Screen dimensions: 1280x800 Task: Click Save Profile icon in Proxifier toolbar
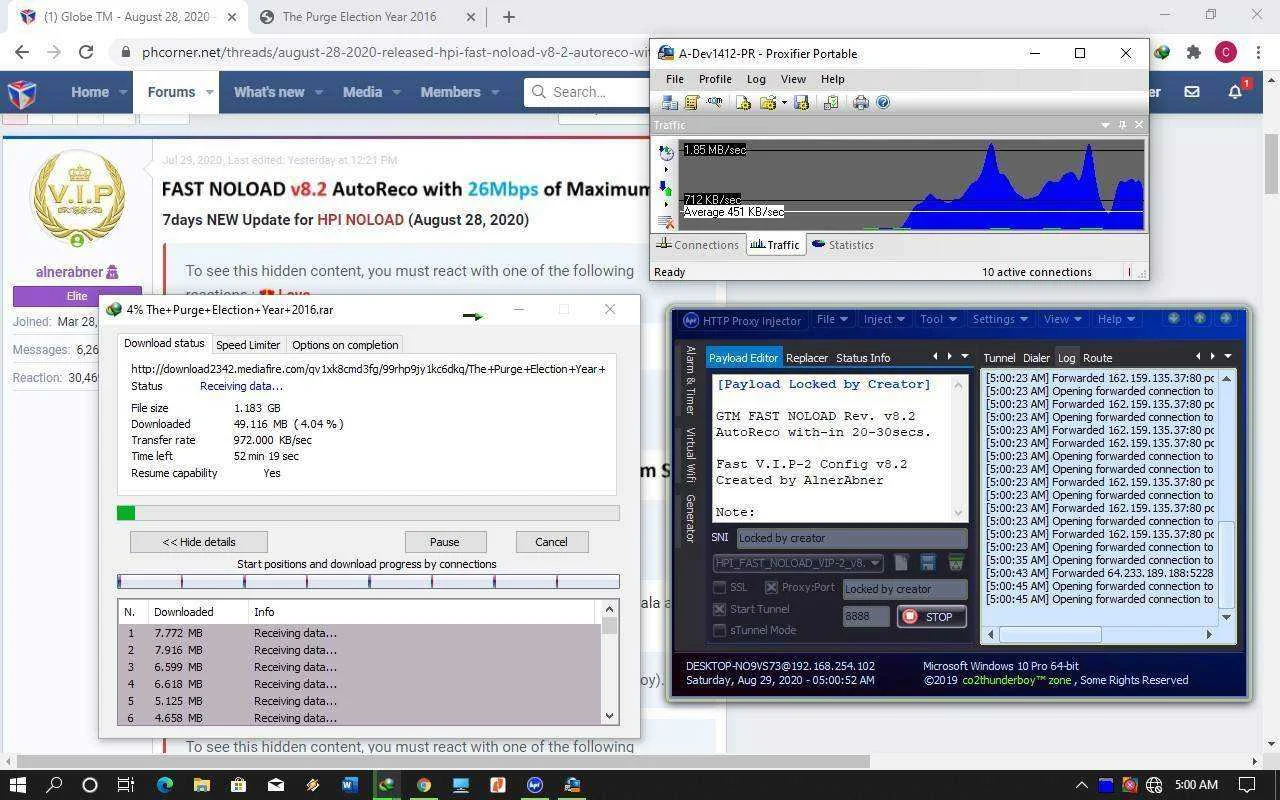801,102
